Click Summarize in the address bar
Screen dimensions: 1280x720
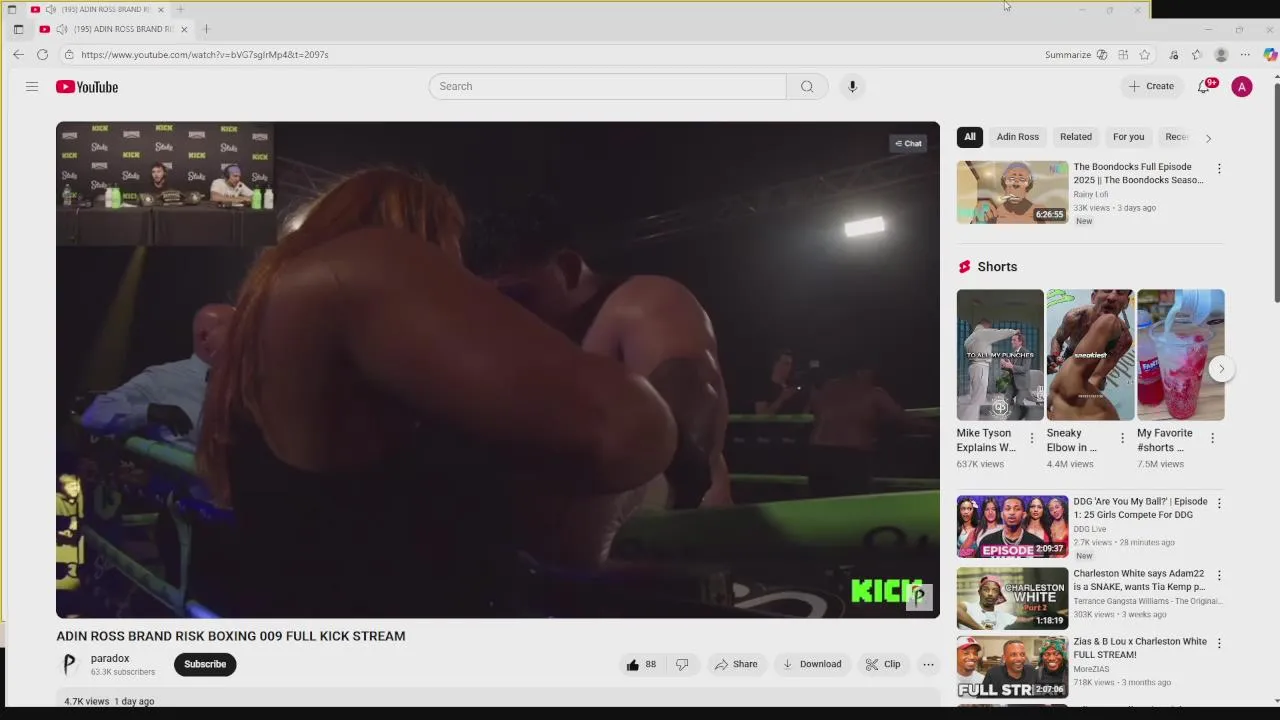pyautogui.click(x=1068, y=55)
